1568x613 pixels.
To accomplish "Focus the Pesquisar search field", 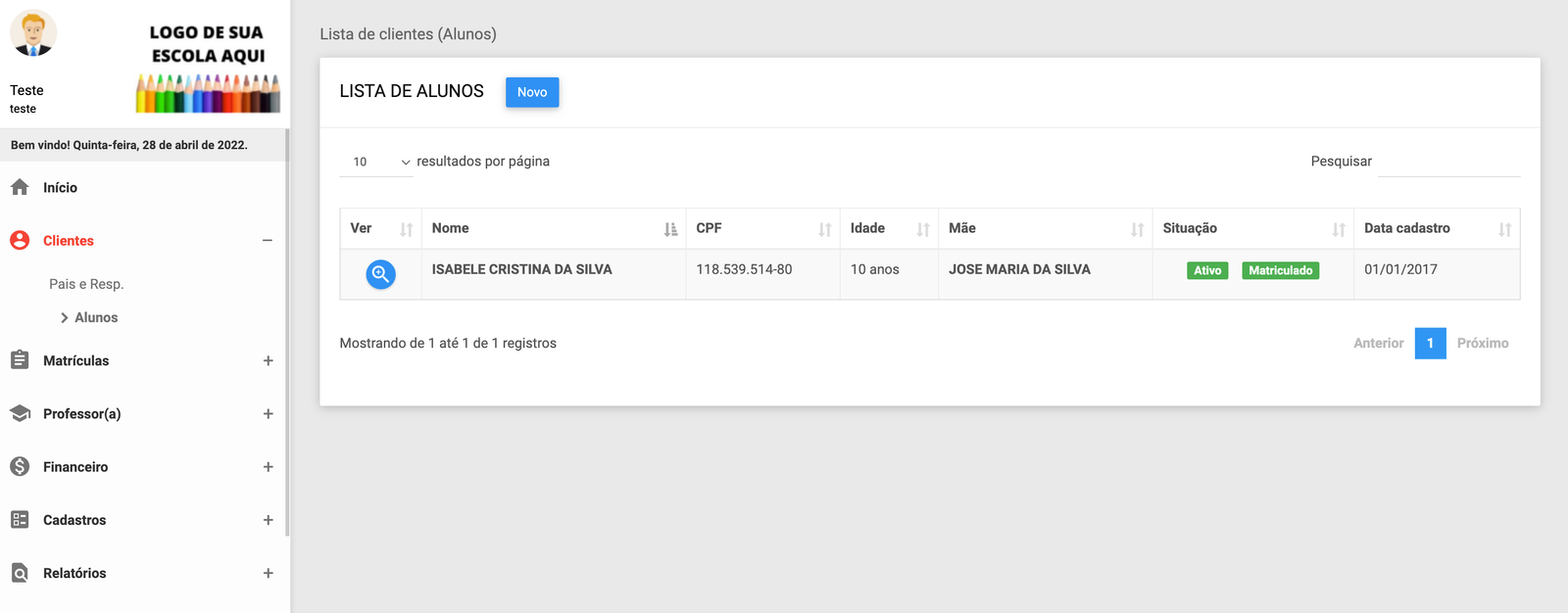I will coord(1448,162).
